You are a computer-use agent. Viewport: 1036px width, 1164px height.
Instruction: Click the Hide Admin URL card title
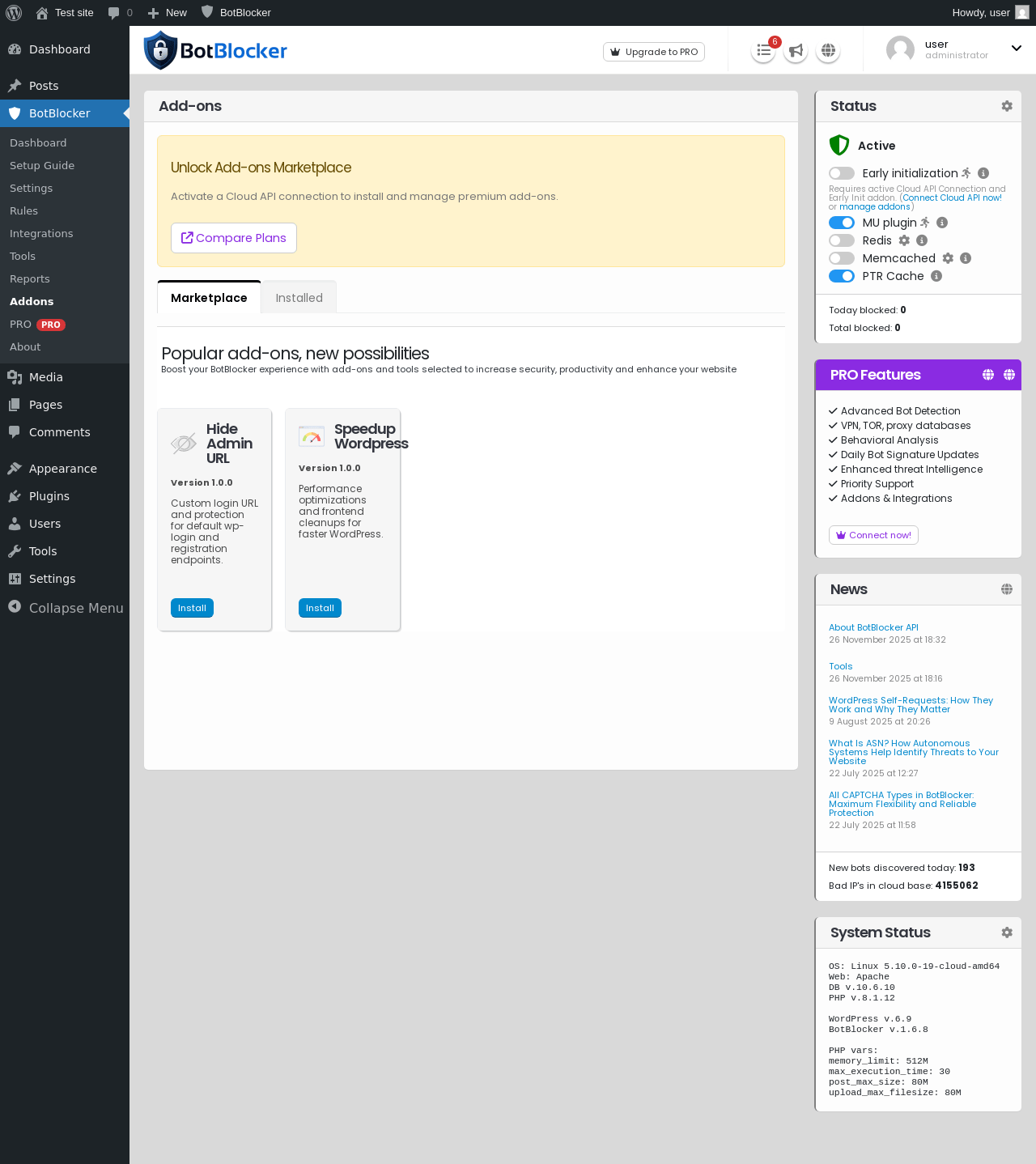pos(230,444)
